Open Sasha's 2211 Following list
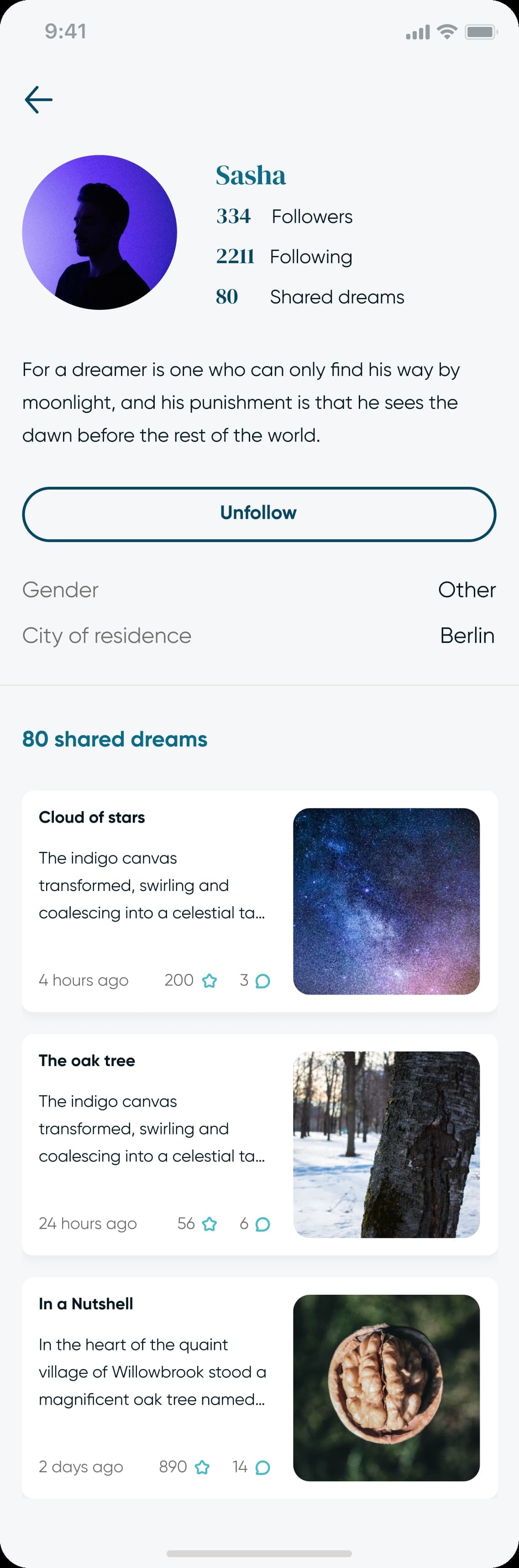Screen dimensions: 519x1568 tap(284, 256)
